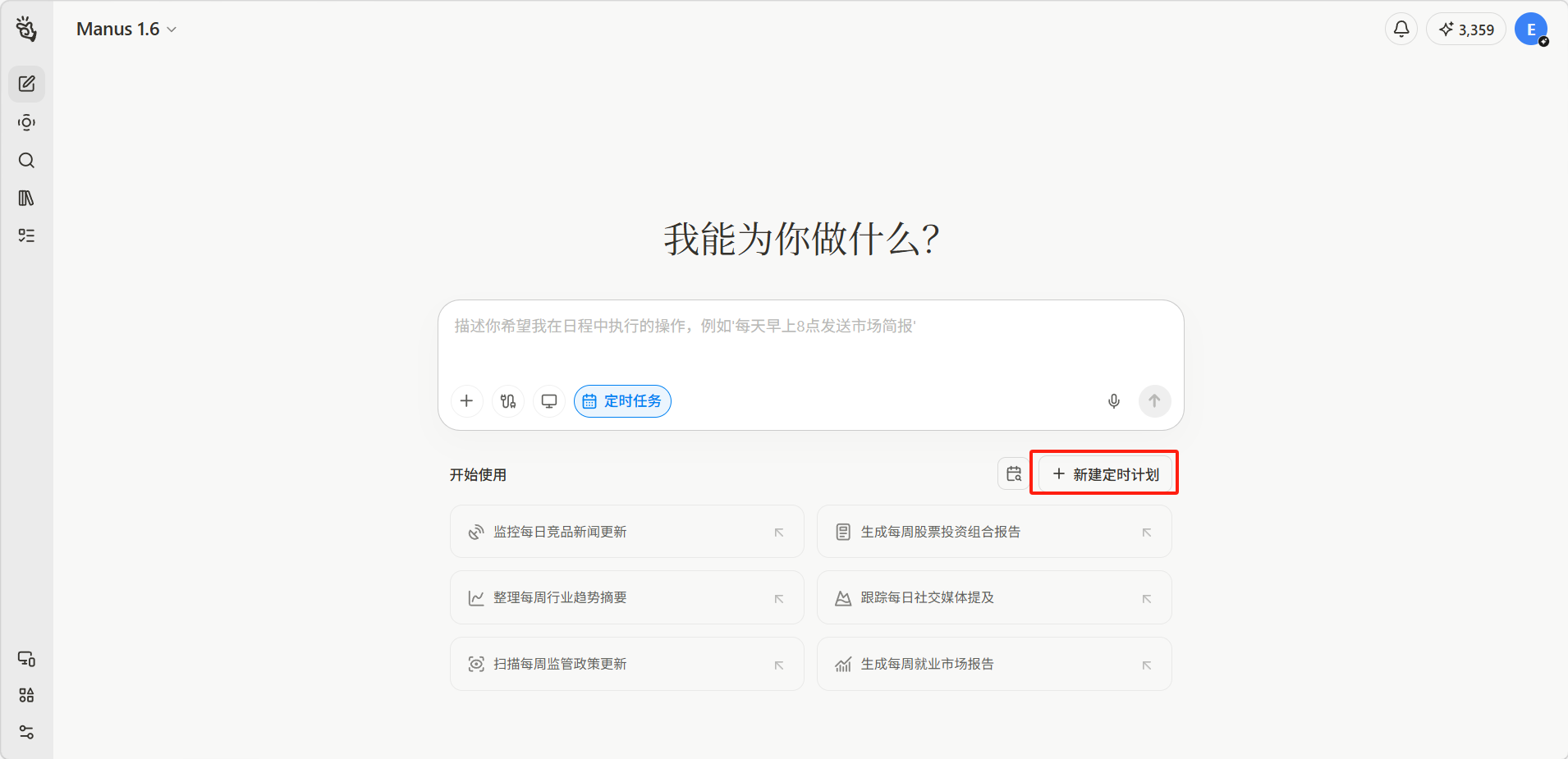1568x759 pixels.
Task: Open the library books icon
Action: [26, 198]
